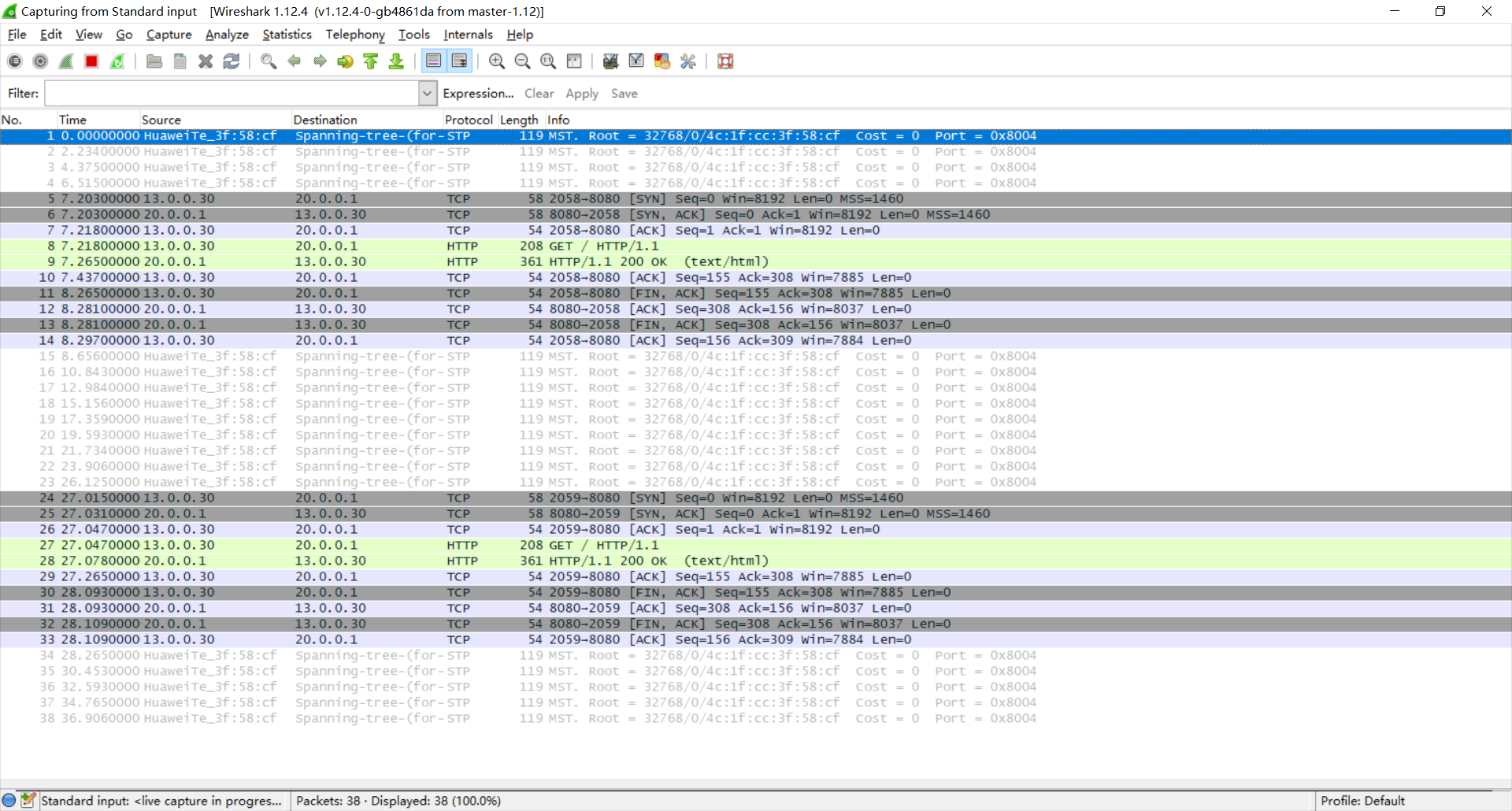
Task: Open the Edit menu
Action: point(51,35)
